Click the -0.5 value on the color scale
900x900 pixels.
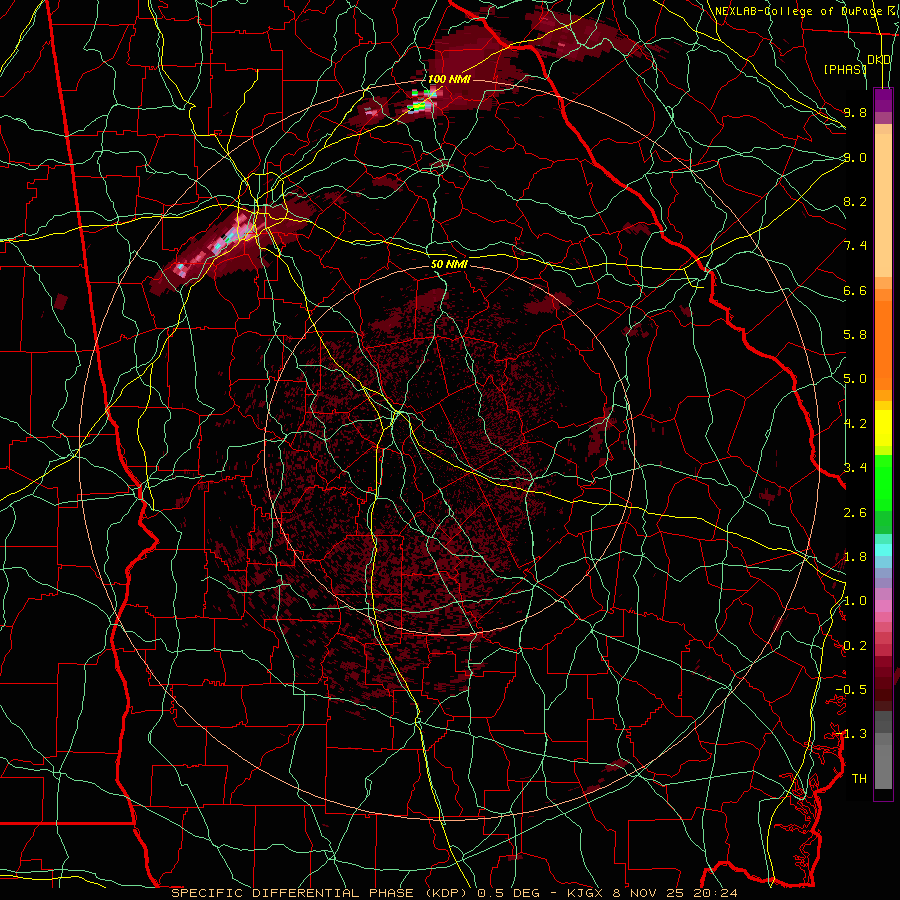pyautogui.click(x=851, y=690)
